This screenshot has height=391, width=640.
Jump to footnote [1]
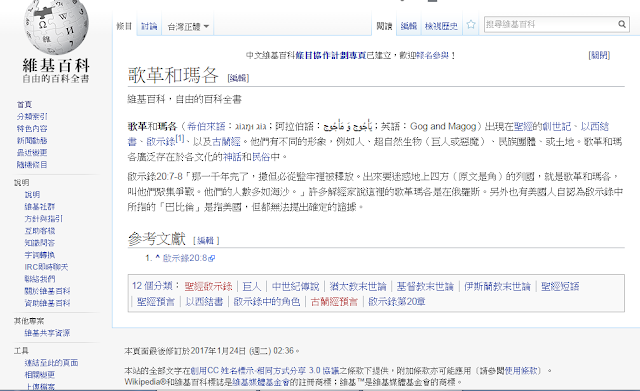pyautogui.click(x=180, y=138)
